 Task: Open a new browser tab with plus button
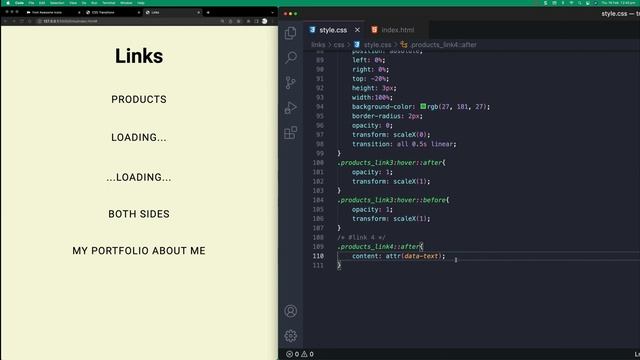pyautogui.click(x=208, y=12)
